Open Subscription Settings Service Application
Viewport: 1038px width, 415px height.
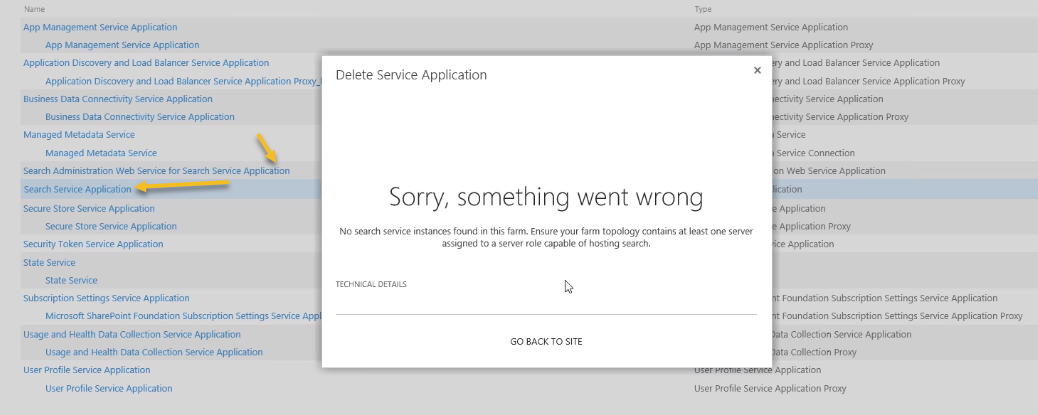click(x=106, y=298)
